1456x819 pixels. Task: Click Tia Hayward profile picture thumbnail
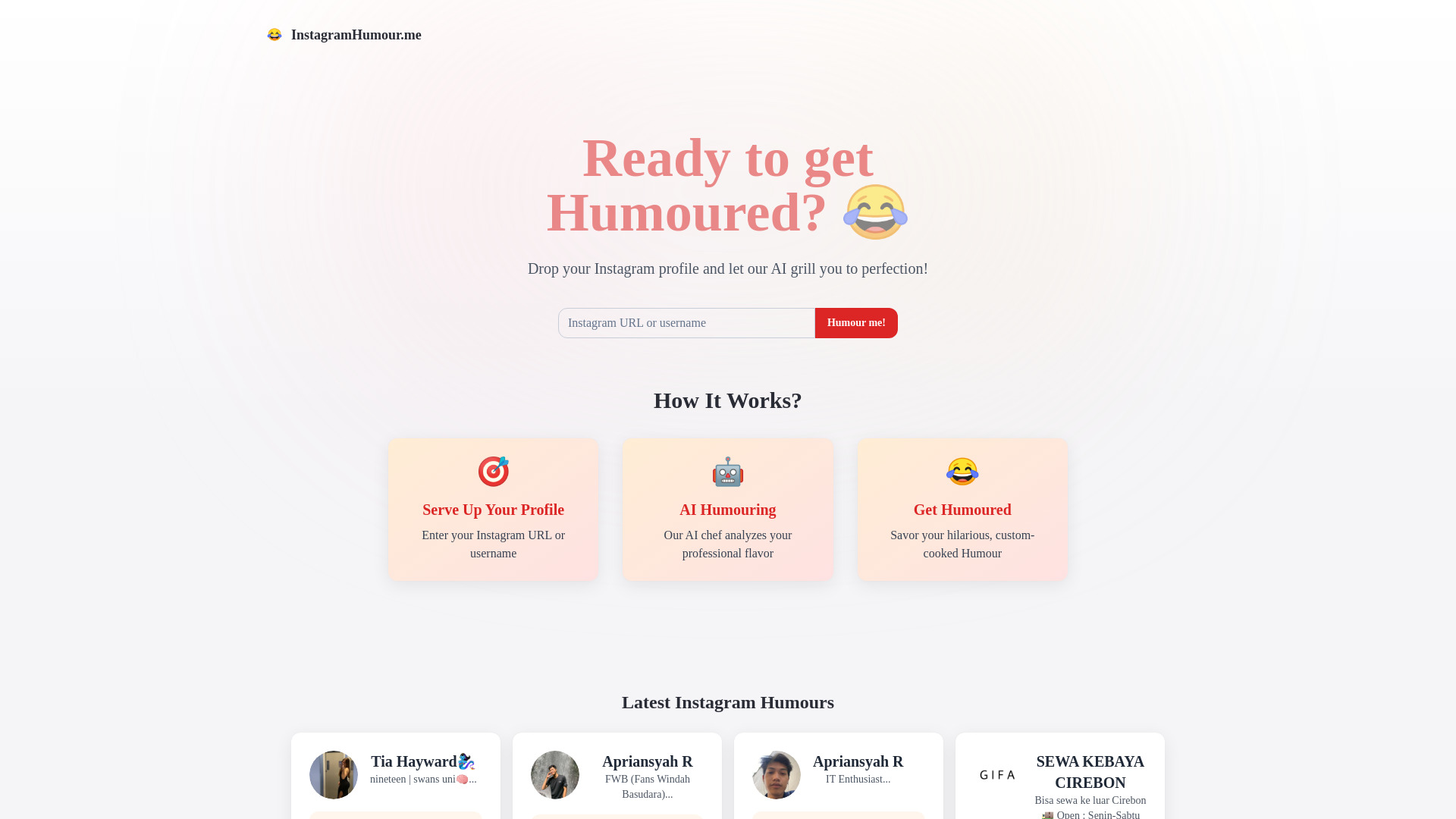pos(334,775)
